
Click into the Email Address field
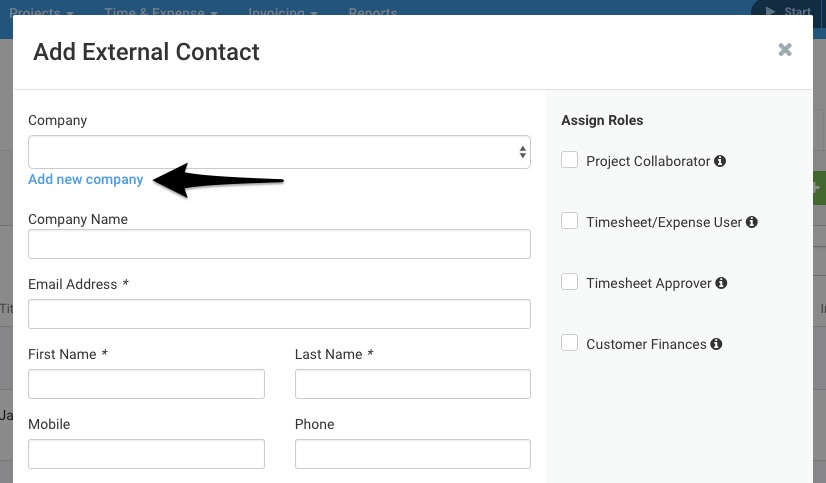[x=279, y=314]
